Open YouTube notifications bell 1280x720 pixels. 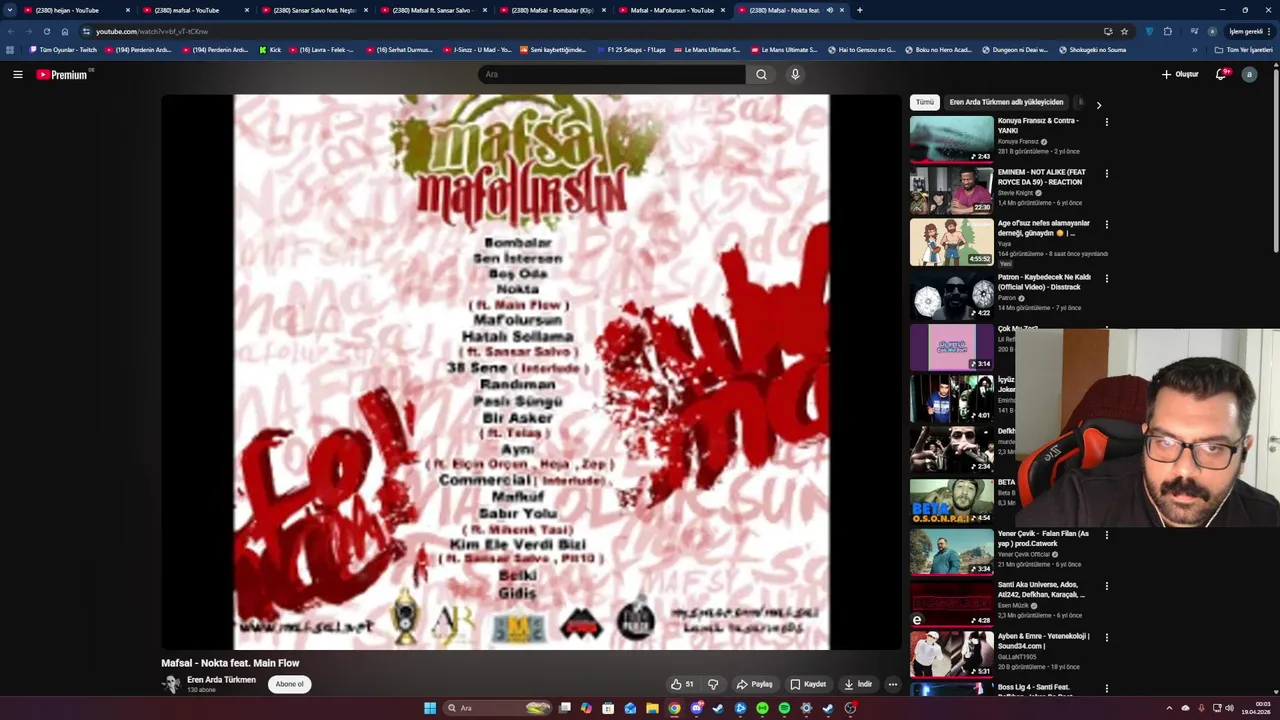[x=1221, y=74]
